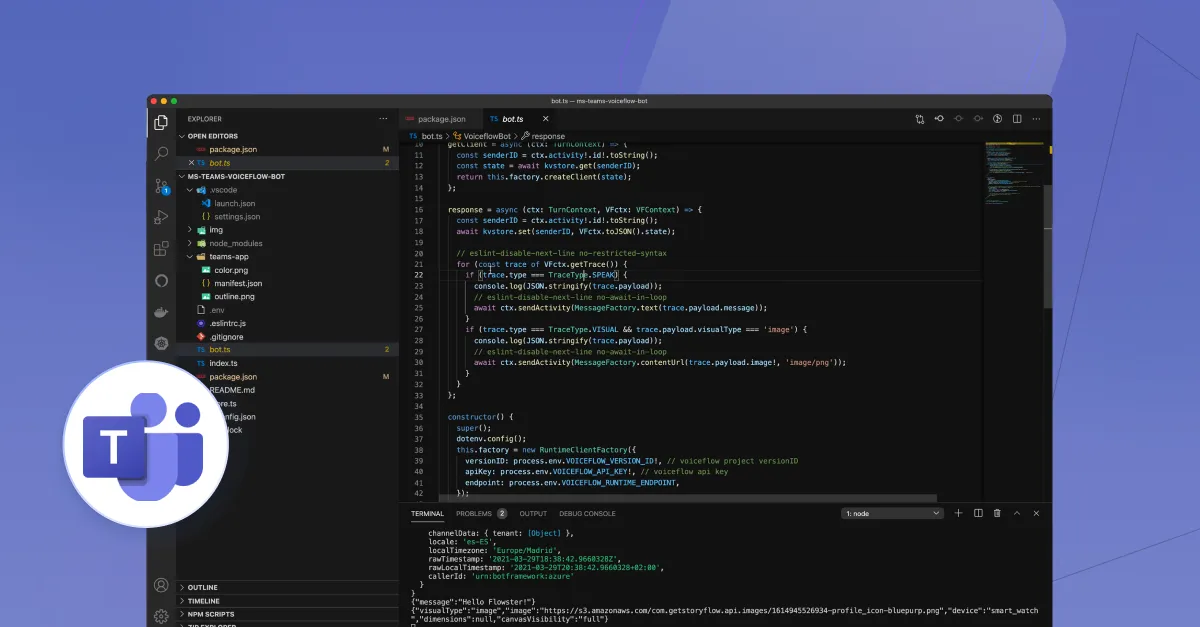1200x627 pixels.
Task: Open the Docker view in activity bar
Action: [161, 311]
